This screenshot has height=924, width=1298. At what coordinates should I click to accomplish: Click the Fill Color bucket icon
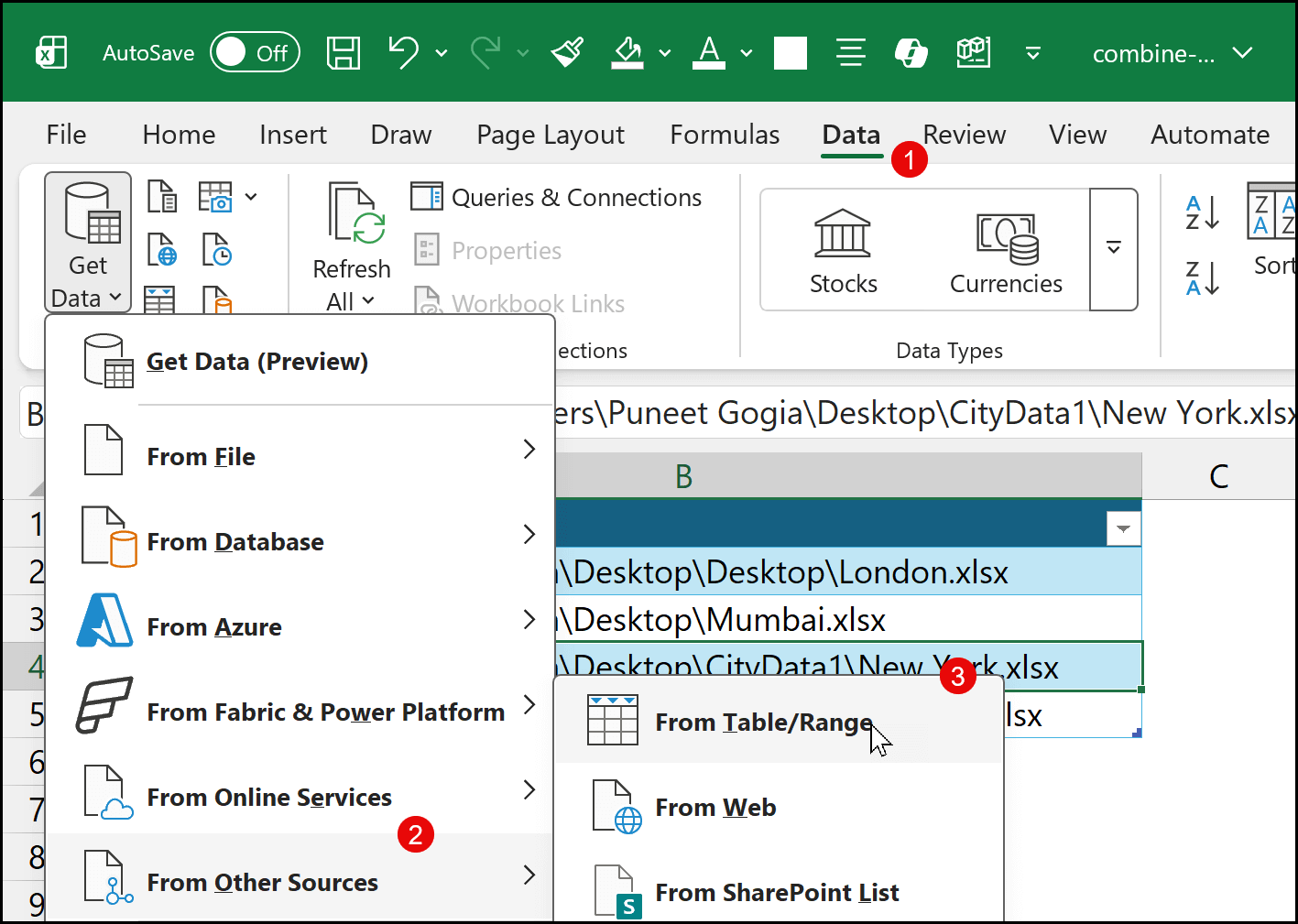coord(627,53)
